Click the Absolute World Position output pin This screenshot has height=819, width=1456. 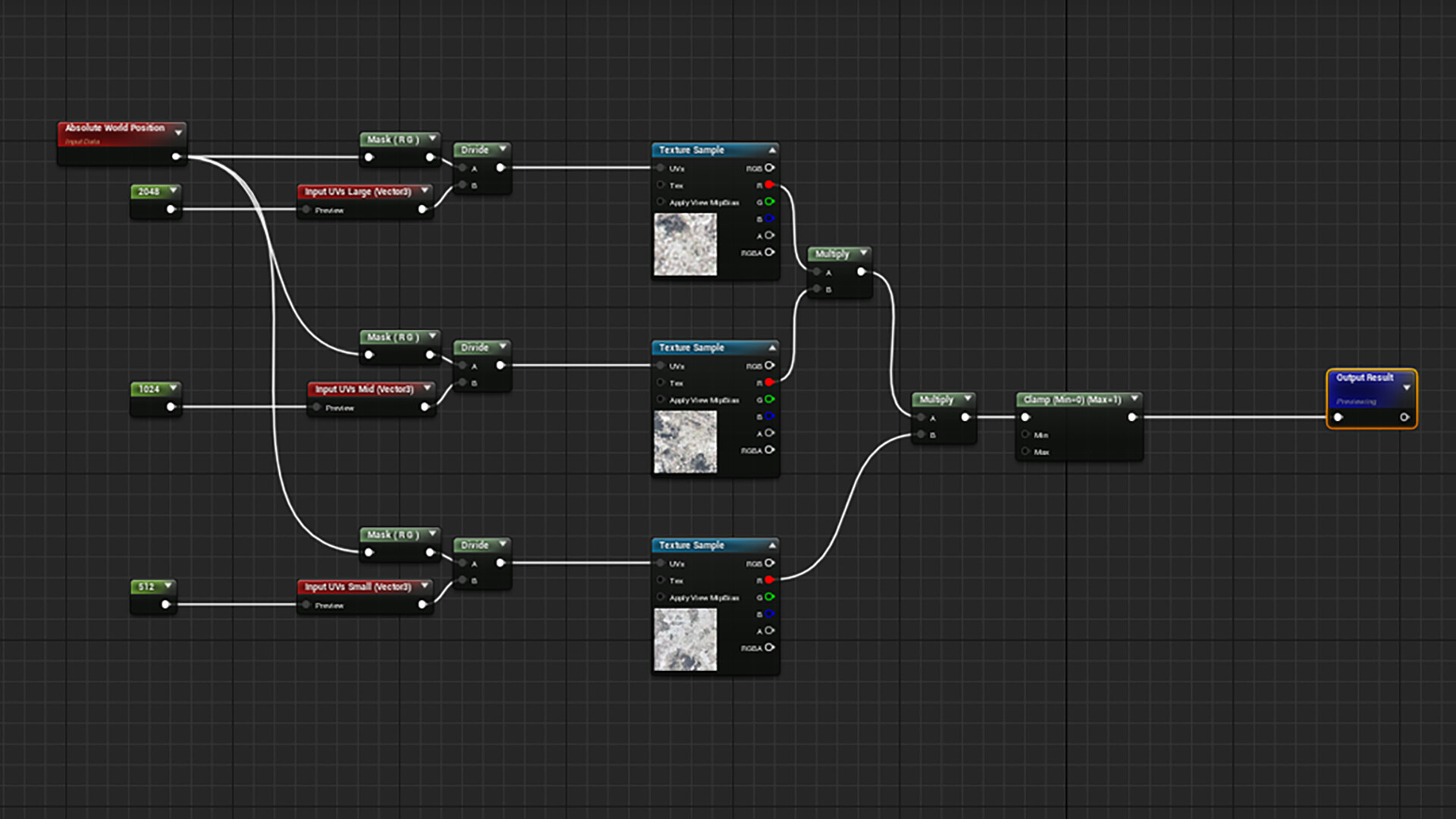click(176, 157)
